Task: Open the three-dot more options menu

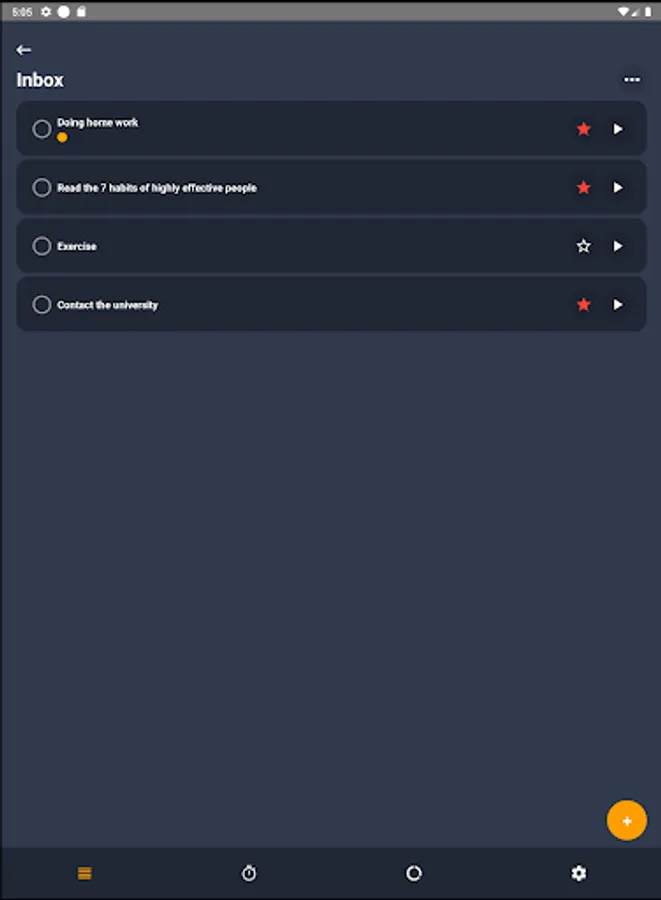Action: (x=631, y=80)
